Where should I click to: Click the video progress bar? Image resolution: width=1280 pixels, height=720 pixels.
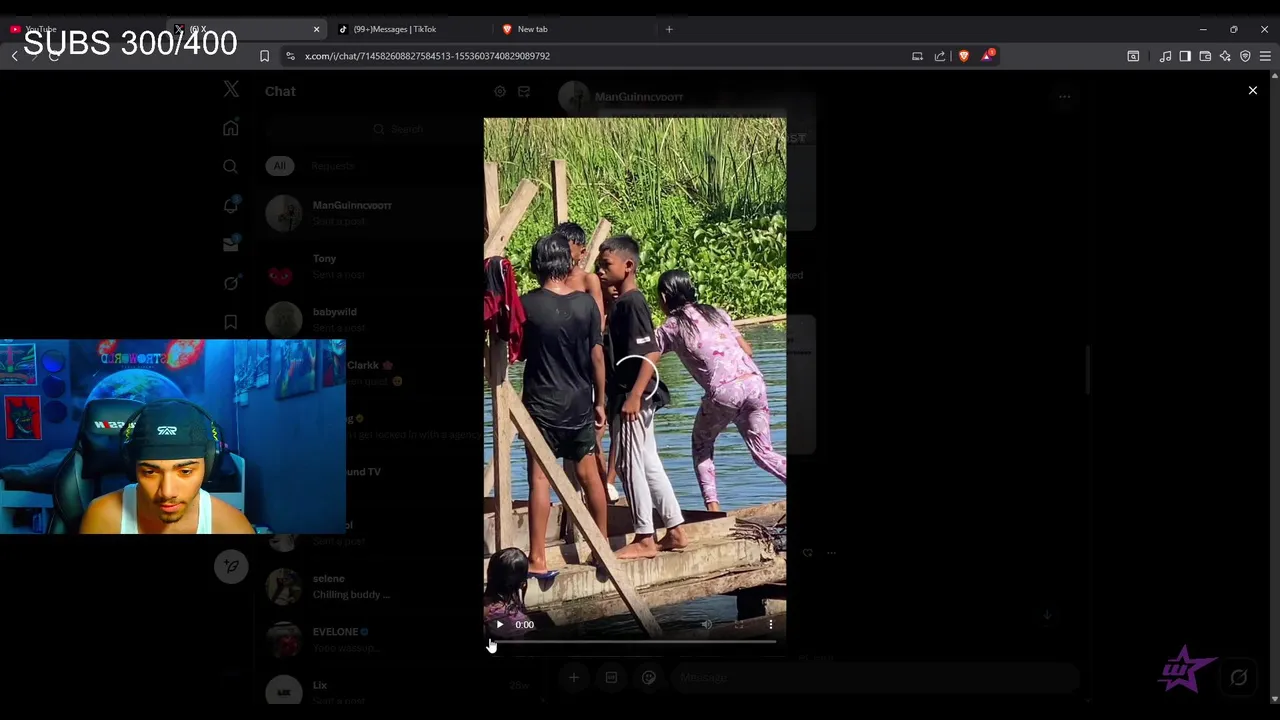point(634,642)
